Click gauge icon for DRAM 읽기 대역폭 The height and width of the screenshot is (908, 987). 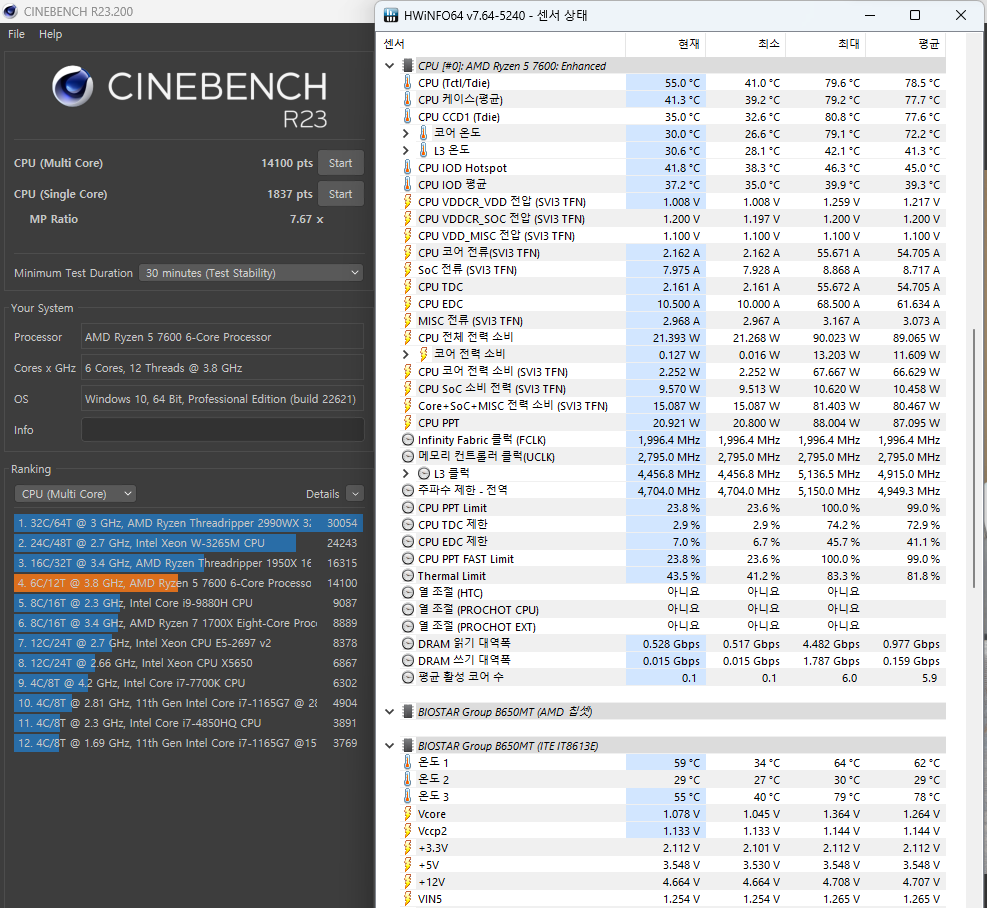point(407,644)
